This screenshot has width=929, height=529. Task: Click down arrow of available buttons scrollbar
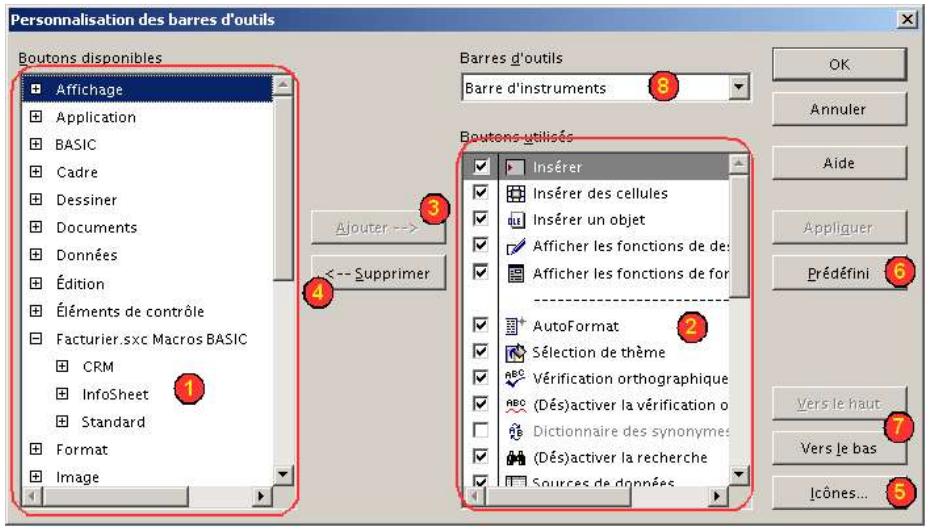tap(283, 475)
